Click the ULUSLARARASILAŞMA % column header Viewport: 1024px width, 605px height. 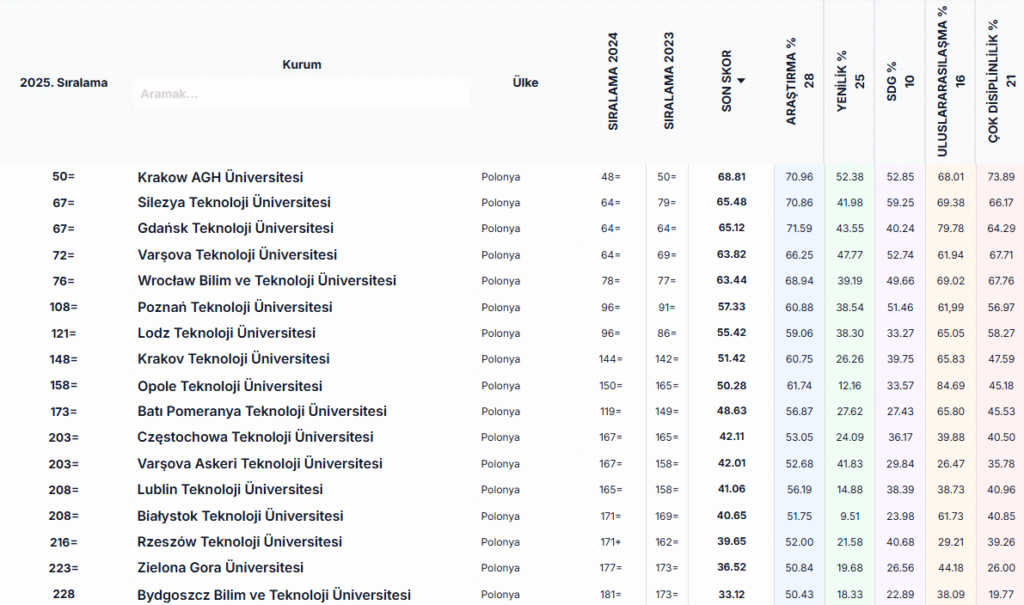[950, 82]
